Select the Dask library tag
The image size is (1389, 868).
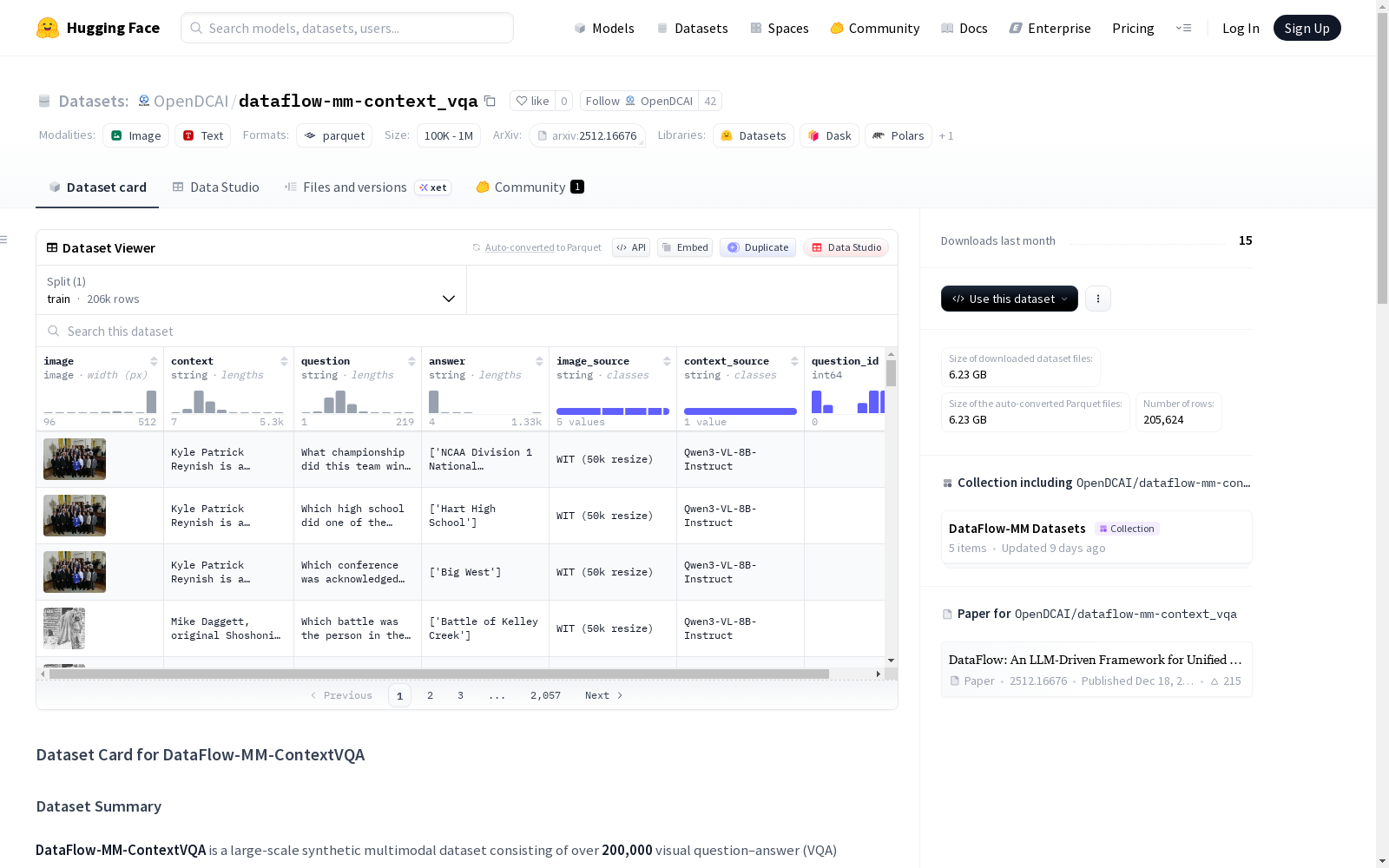830,135
